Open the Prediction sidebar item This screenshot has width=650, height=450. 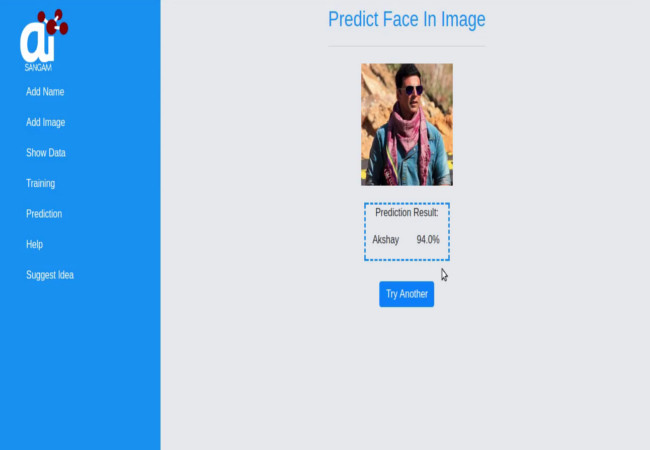pos(44,214)
